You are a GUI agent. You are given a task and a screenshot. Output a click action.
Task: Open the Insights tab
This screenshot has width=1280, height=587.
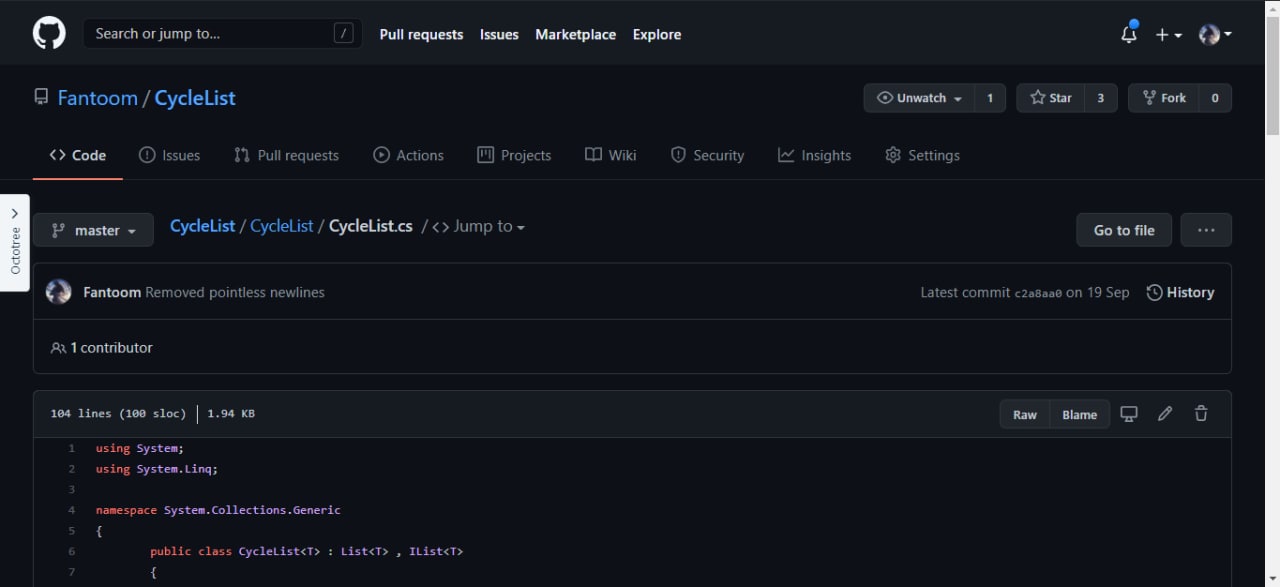coord(814,155)
